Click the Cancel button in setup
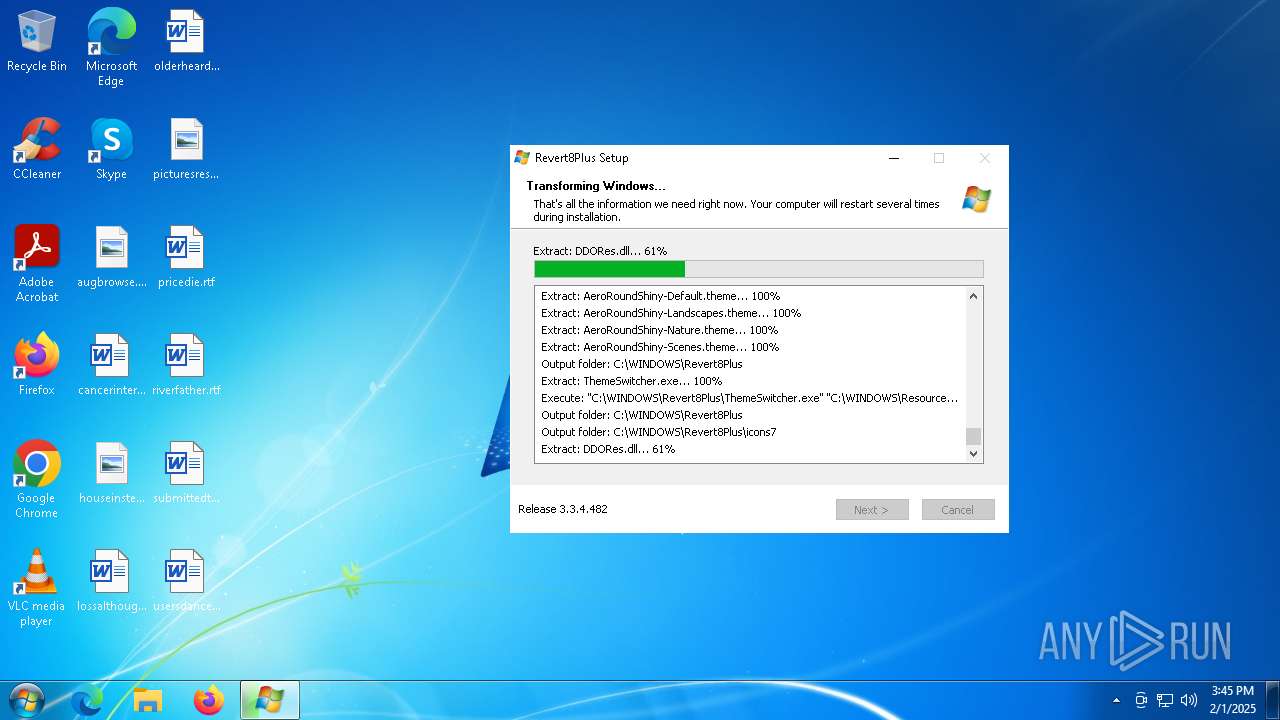Viewport: 1280px width, 720px height. tap(958, 510)
